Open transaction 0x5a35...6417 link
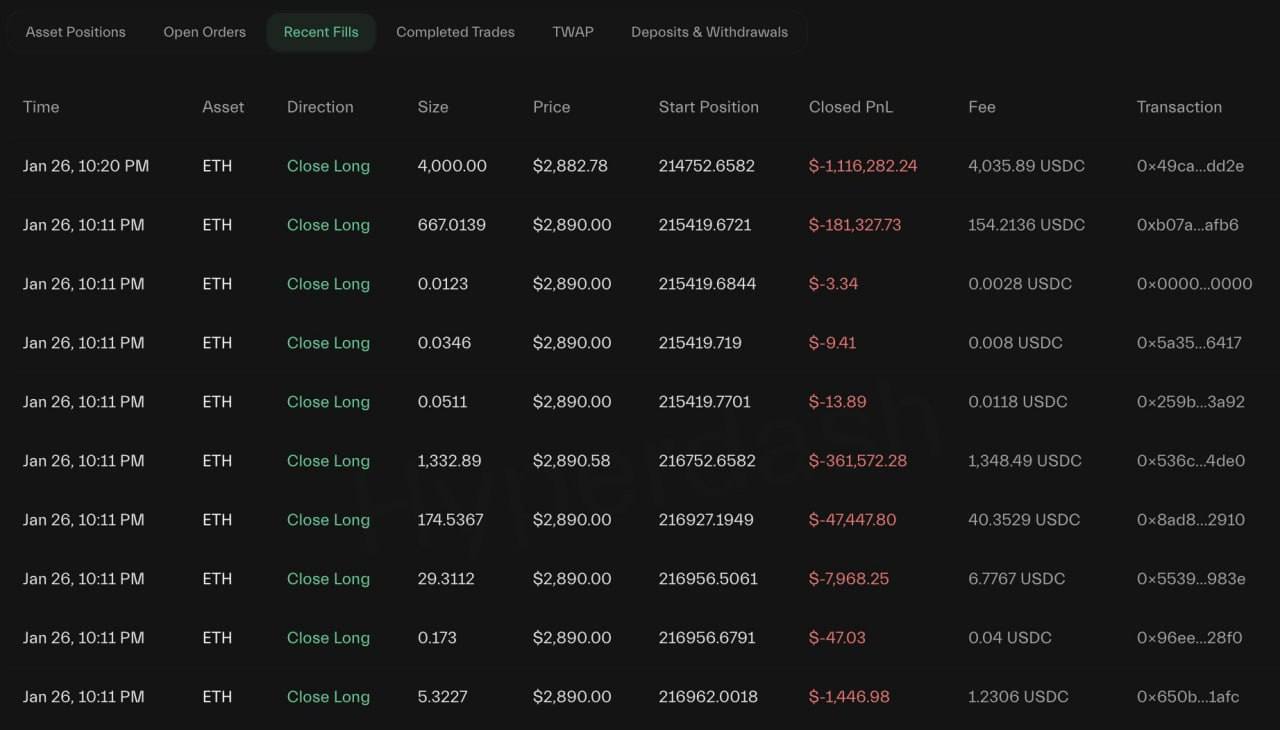This screenshot has width=1280, height=730. [1189, 343]
